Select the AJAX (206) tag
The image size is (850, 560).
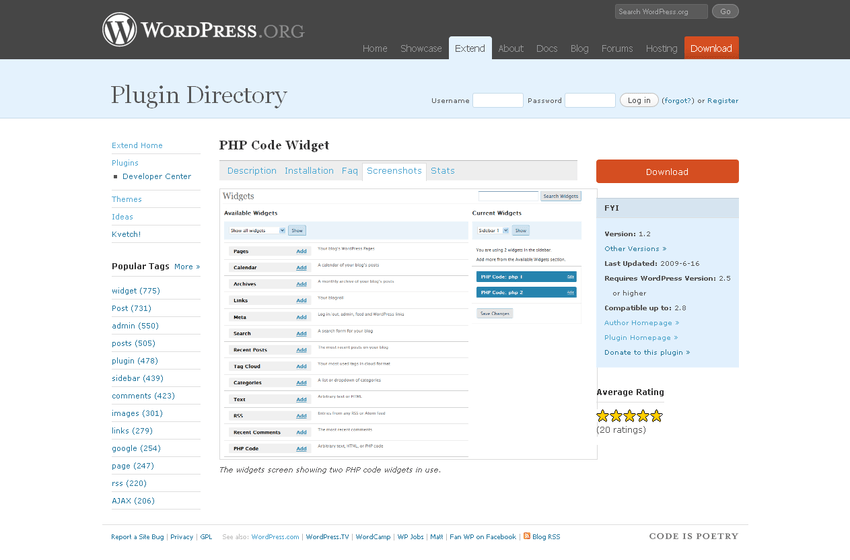pyautogui.click(x=133, y=501)
